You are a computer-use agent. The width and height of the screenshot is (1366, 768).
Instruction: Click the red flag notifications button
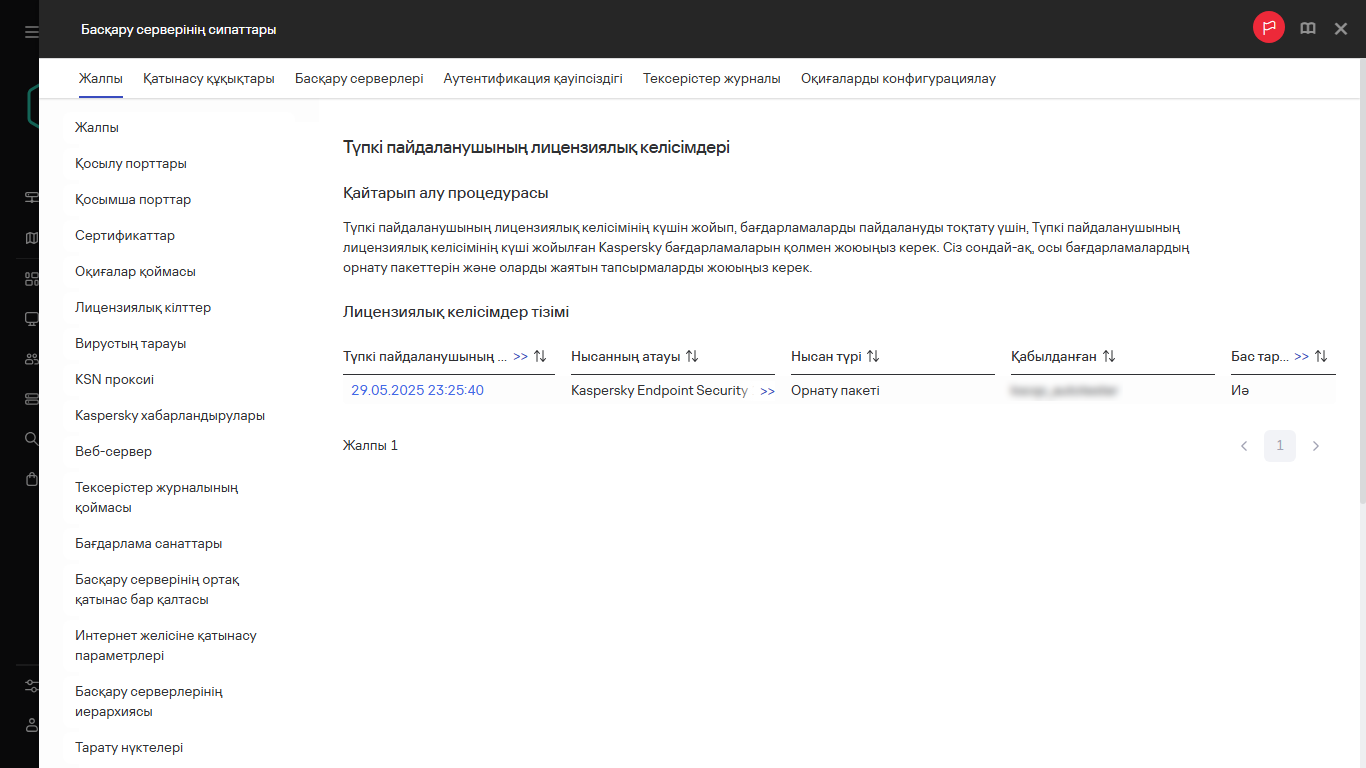coord(1268,28)
